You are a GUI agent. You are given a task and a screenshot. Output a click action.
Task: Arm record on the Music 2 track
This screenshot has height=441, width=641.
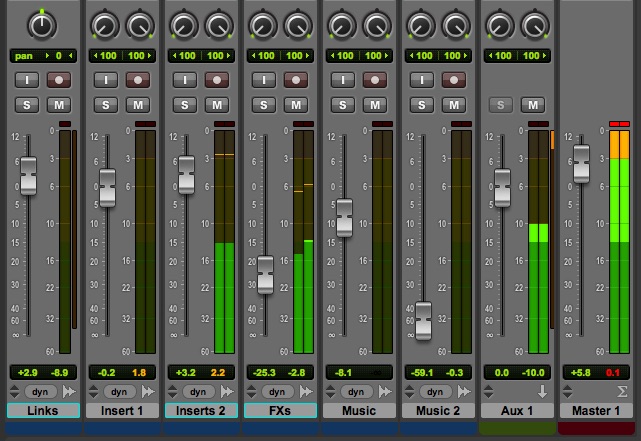tap(454, 80)
